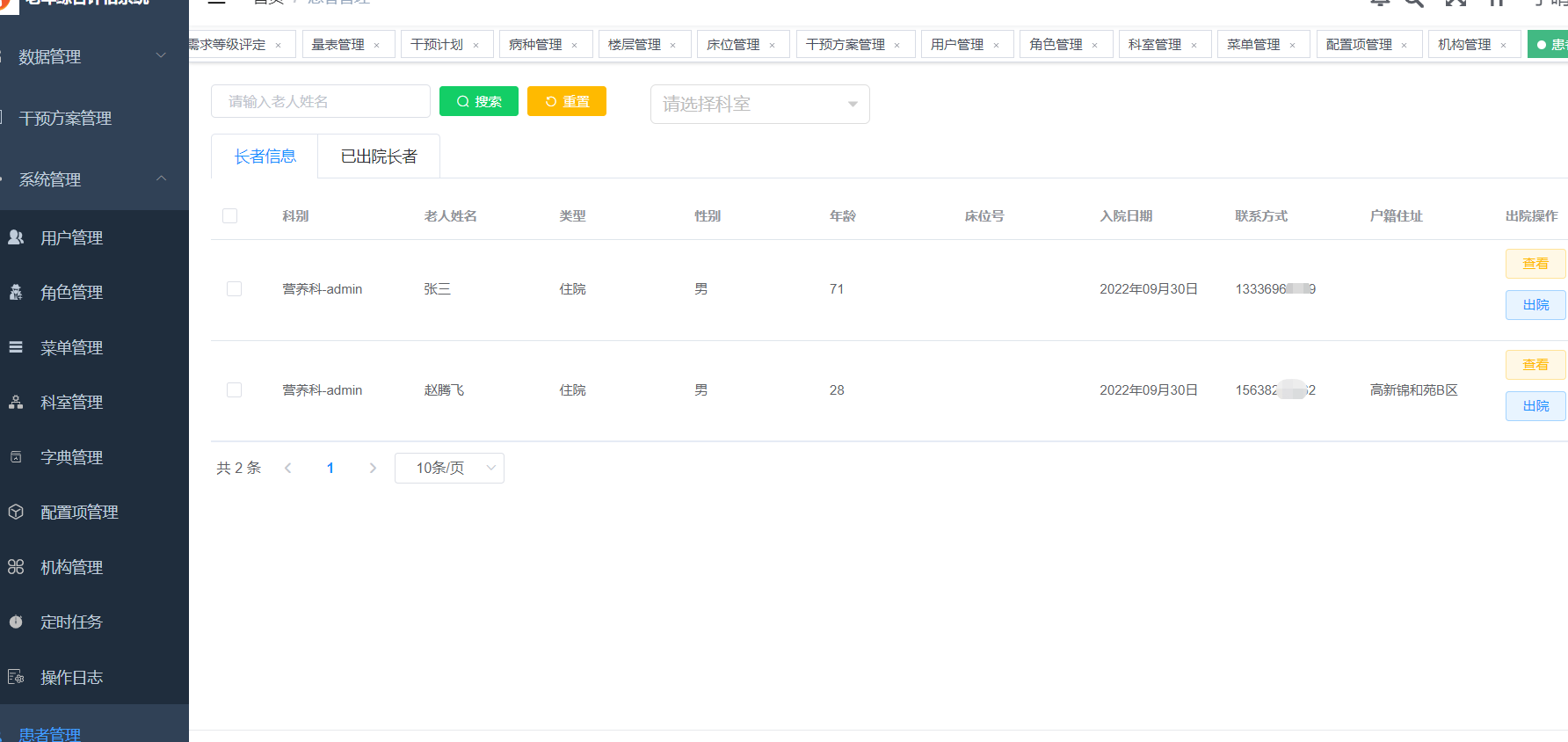This screenshot has height=742, width=1568.
Task: Click the 配置项管理 sidebar cube icon
Action: pyautogui.click(x=16, y=512)
